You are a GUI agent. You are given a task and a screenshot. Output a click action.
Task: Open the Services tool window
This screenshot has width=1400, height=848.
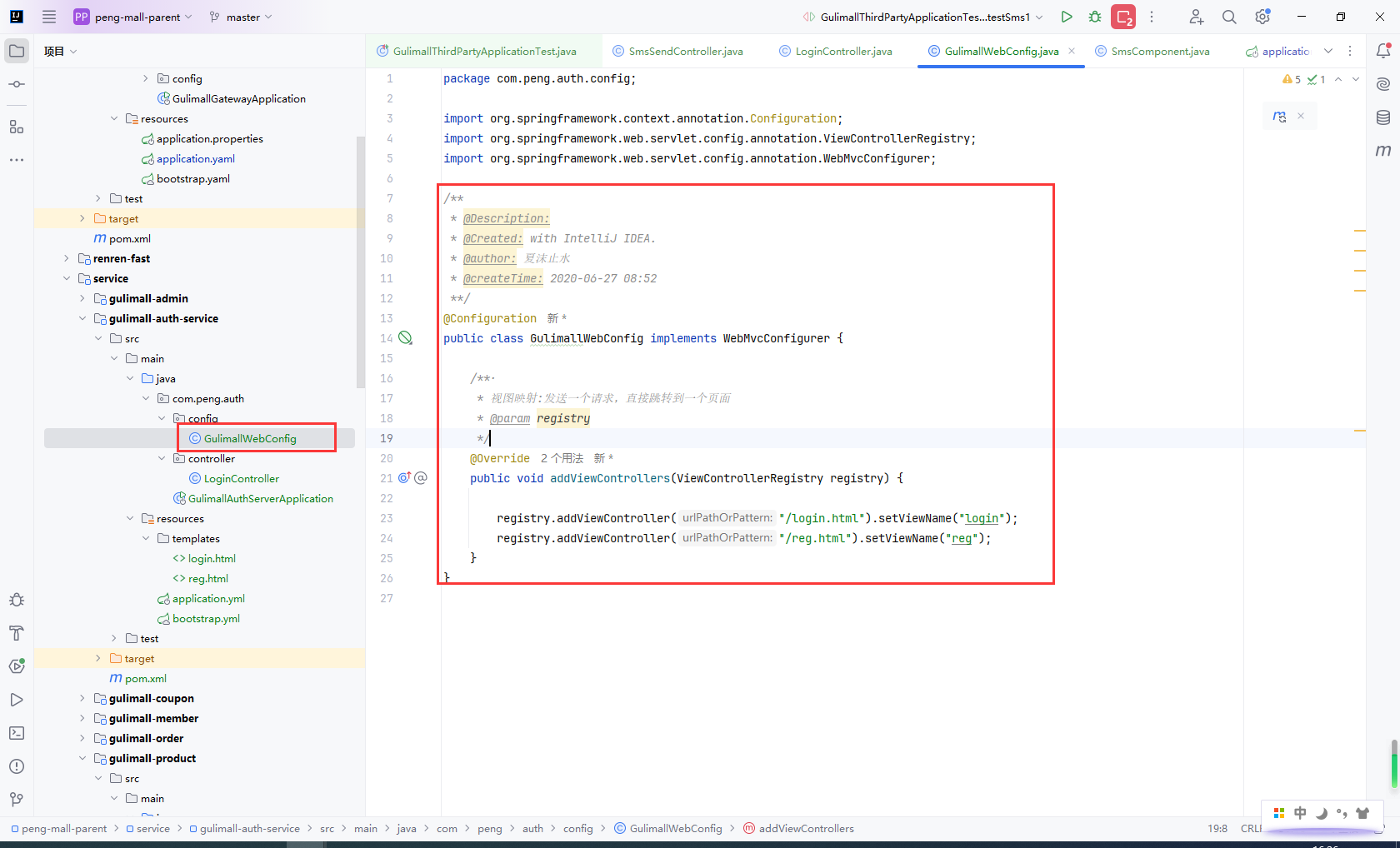(17, 666)
